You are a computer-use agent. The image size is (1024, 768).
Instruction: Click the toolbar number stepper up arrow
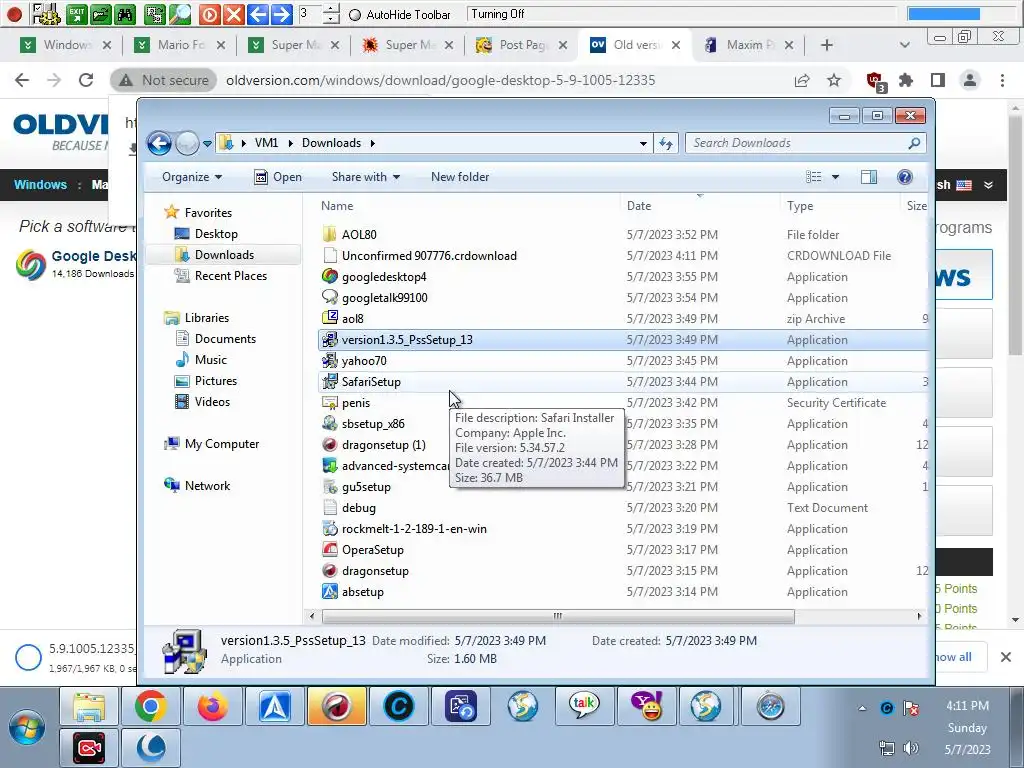[x=332, y=9]
